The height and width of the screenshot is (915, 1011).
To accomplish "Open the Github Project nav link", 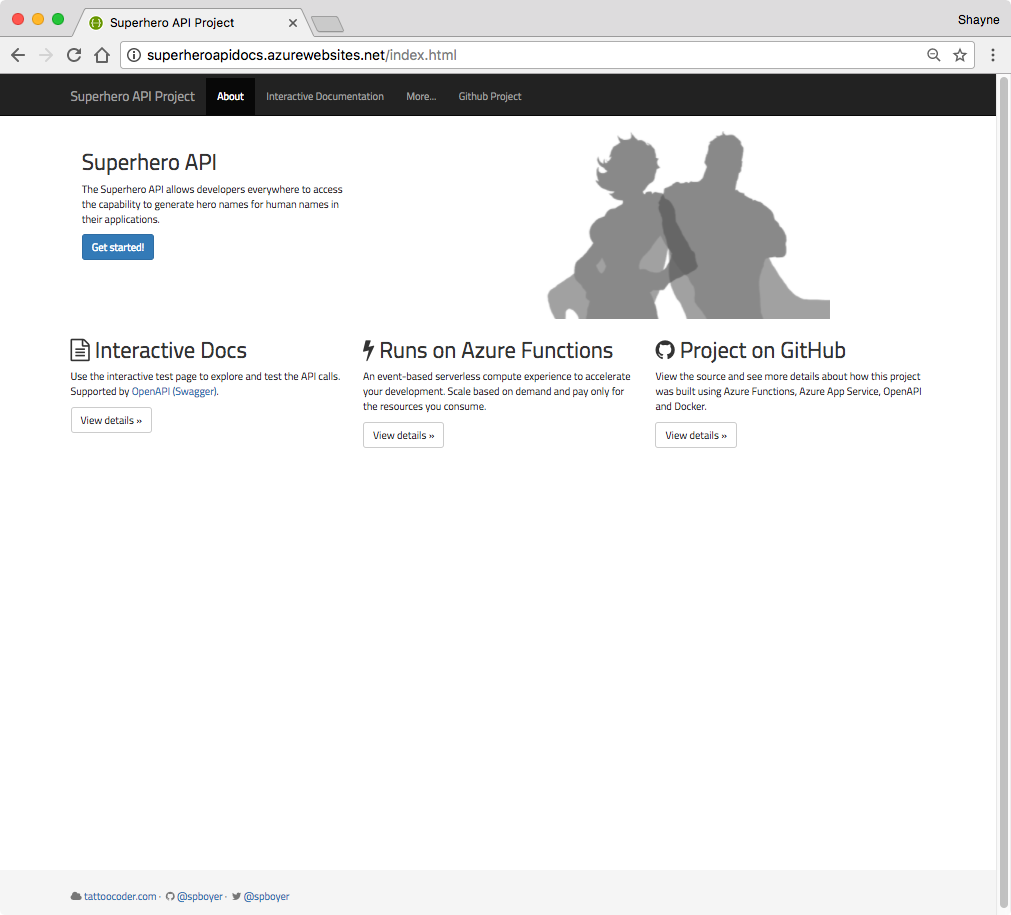I will pos(490,96).
